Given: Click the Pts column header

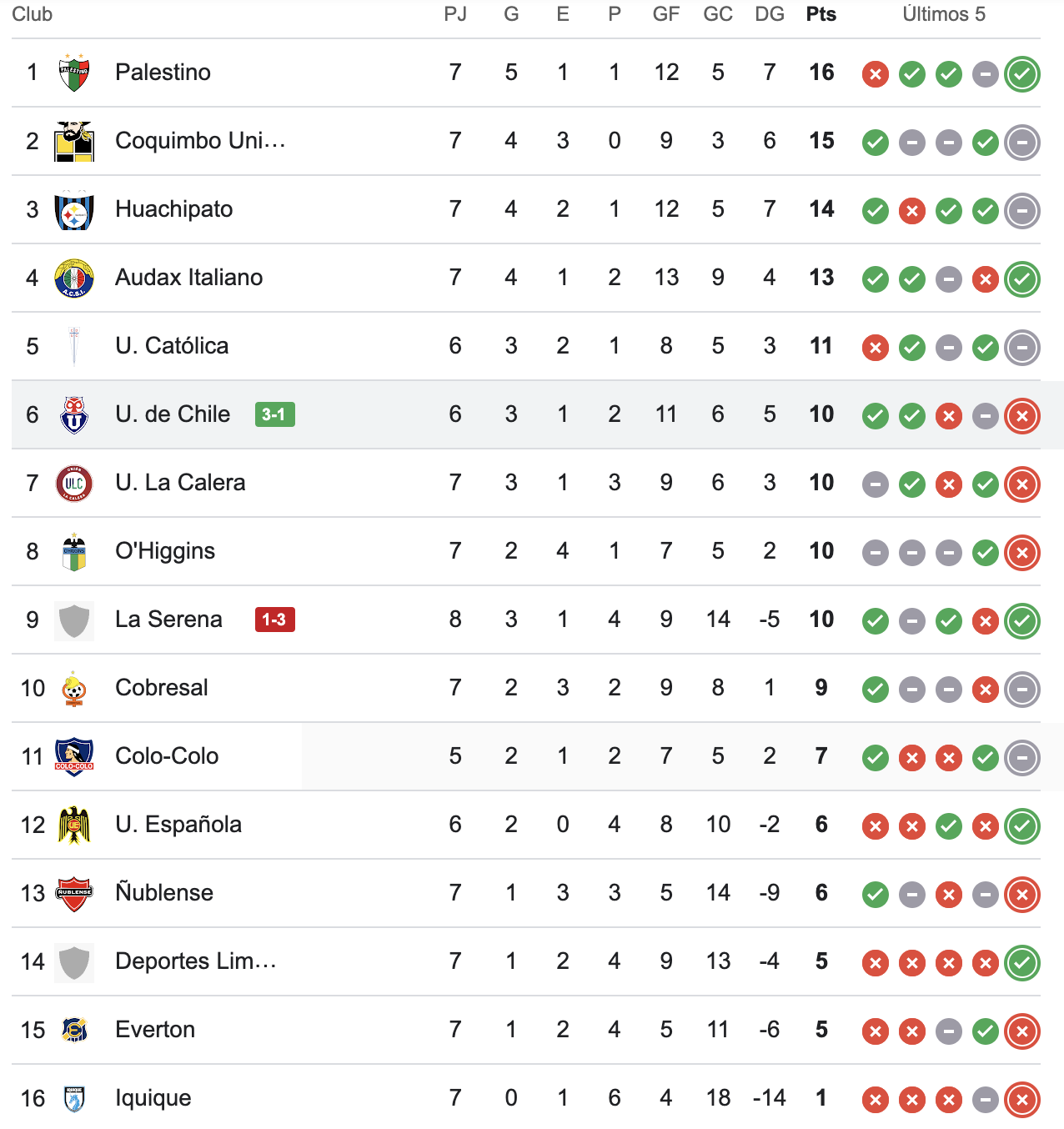Looking at the screenshot, I should 821,14.
